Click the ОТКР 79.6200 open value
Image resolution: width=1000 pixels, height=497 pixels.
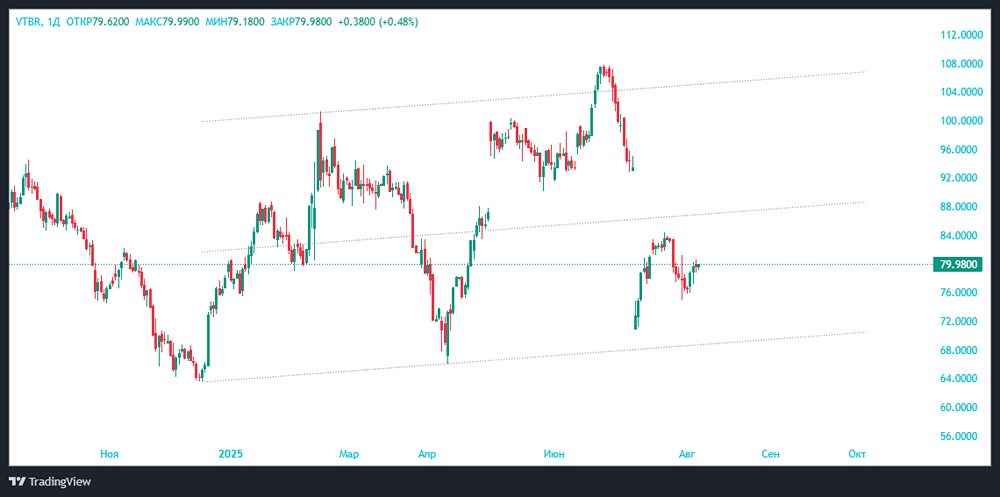pyautogui.click(x=98, y=21)
